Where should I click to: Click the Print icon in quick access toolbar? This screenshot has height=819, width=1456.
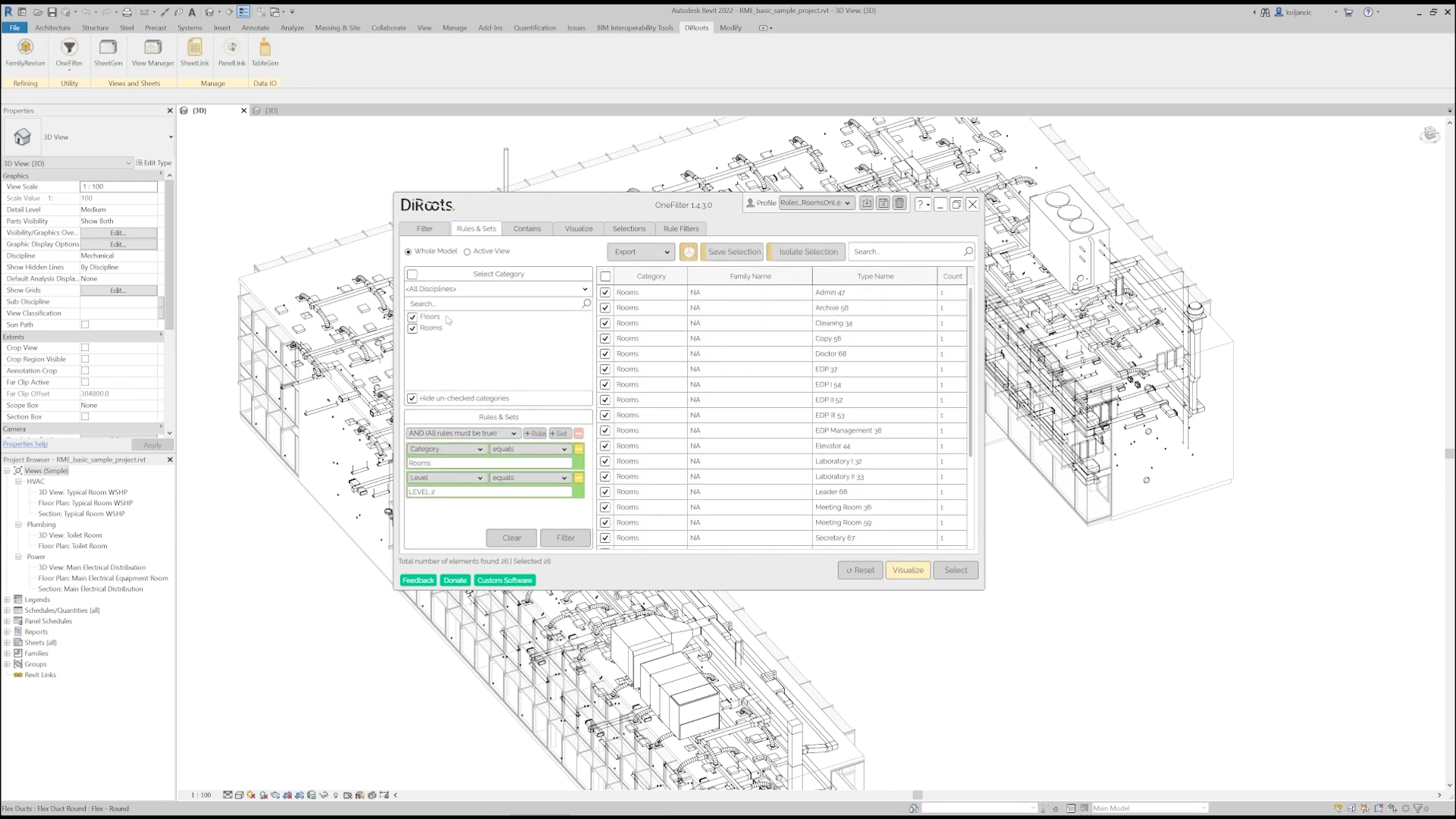coord(127,12)
